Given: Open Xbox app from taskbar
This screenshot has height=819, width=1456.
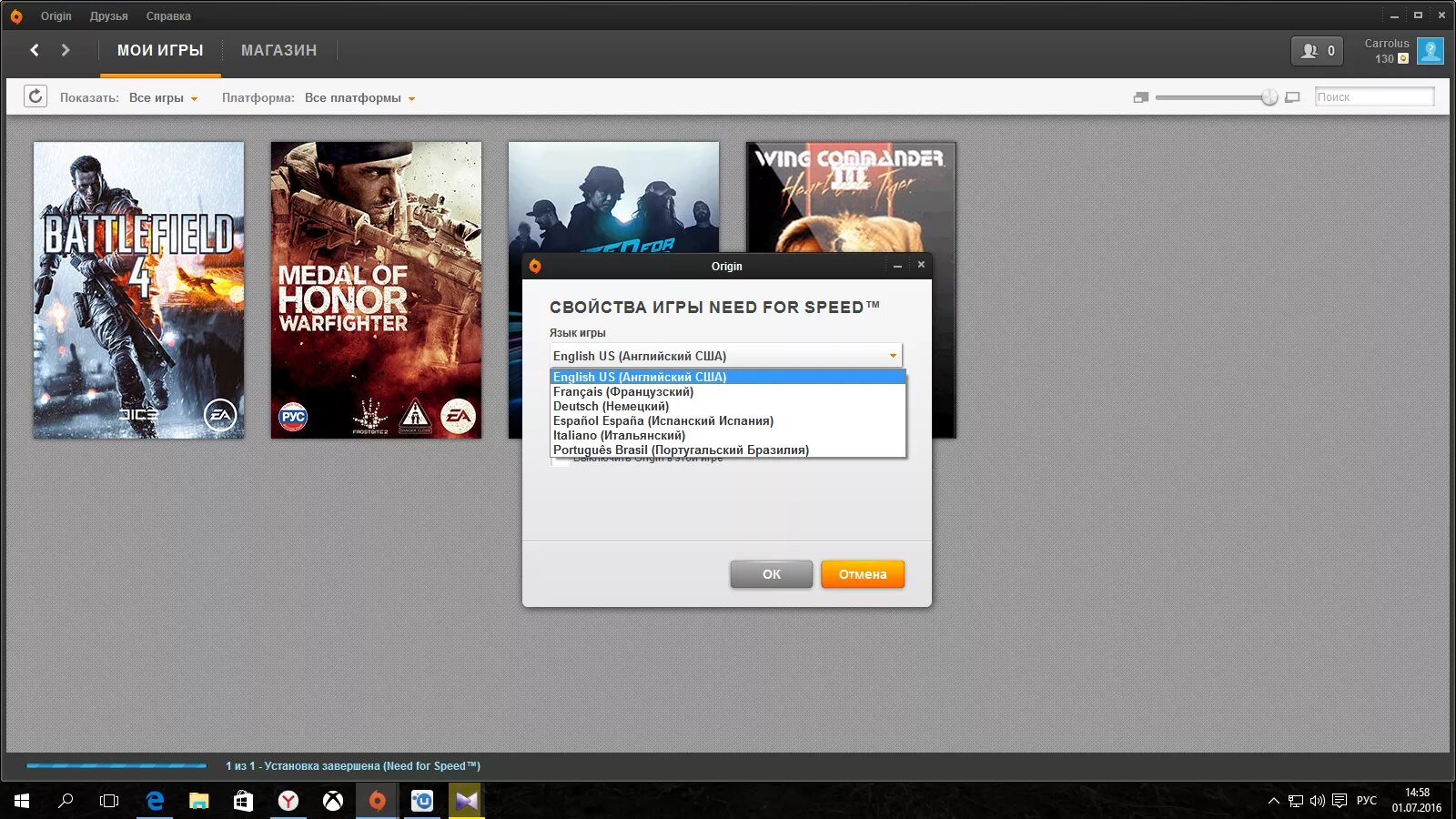Looking at the screenshot, I should coord(333,801).
